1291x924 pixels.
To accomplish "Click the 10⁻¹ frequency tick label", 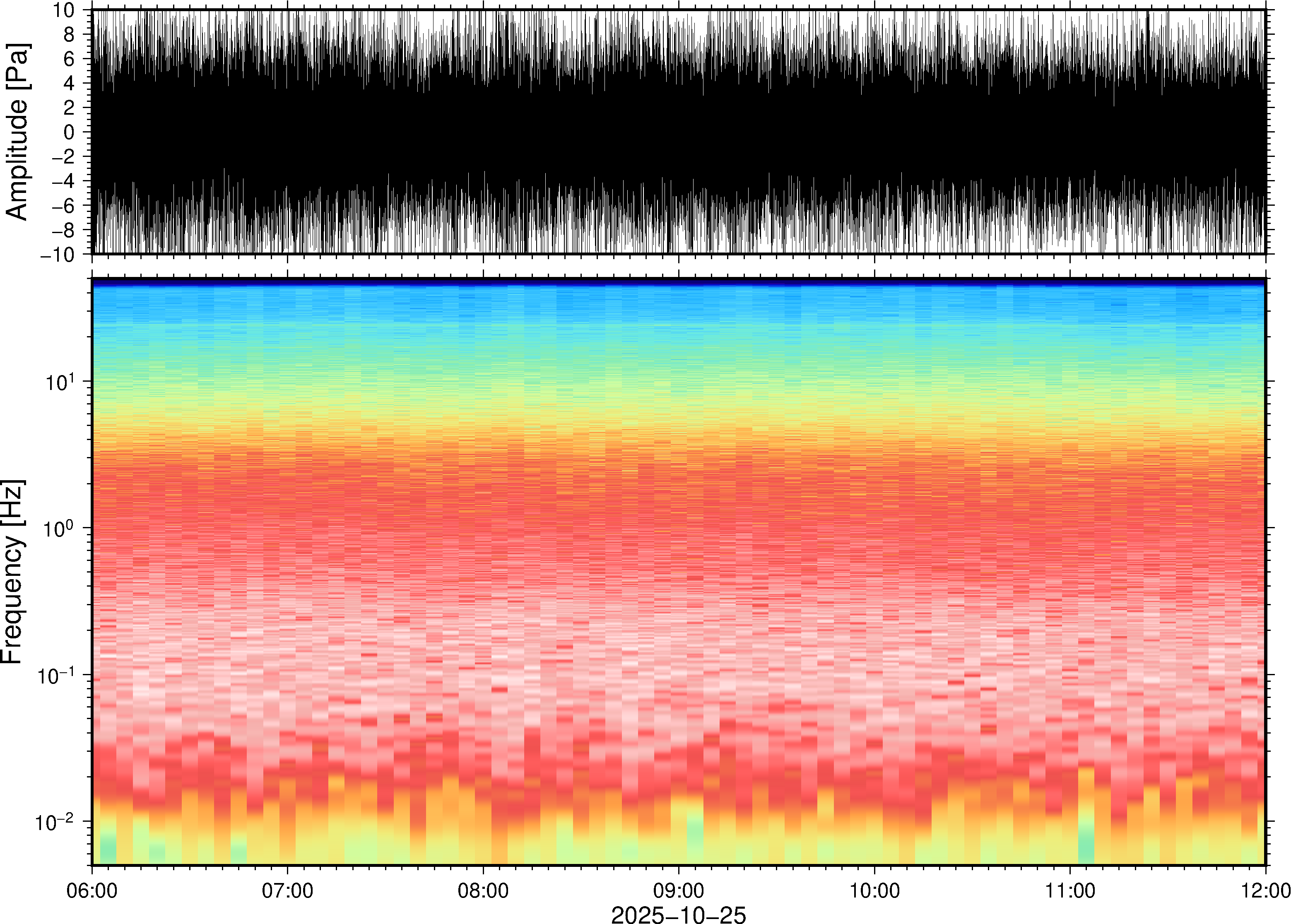I will [x=56, y=675].
